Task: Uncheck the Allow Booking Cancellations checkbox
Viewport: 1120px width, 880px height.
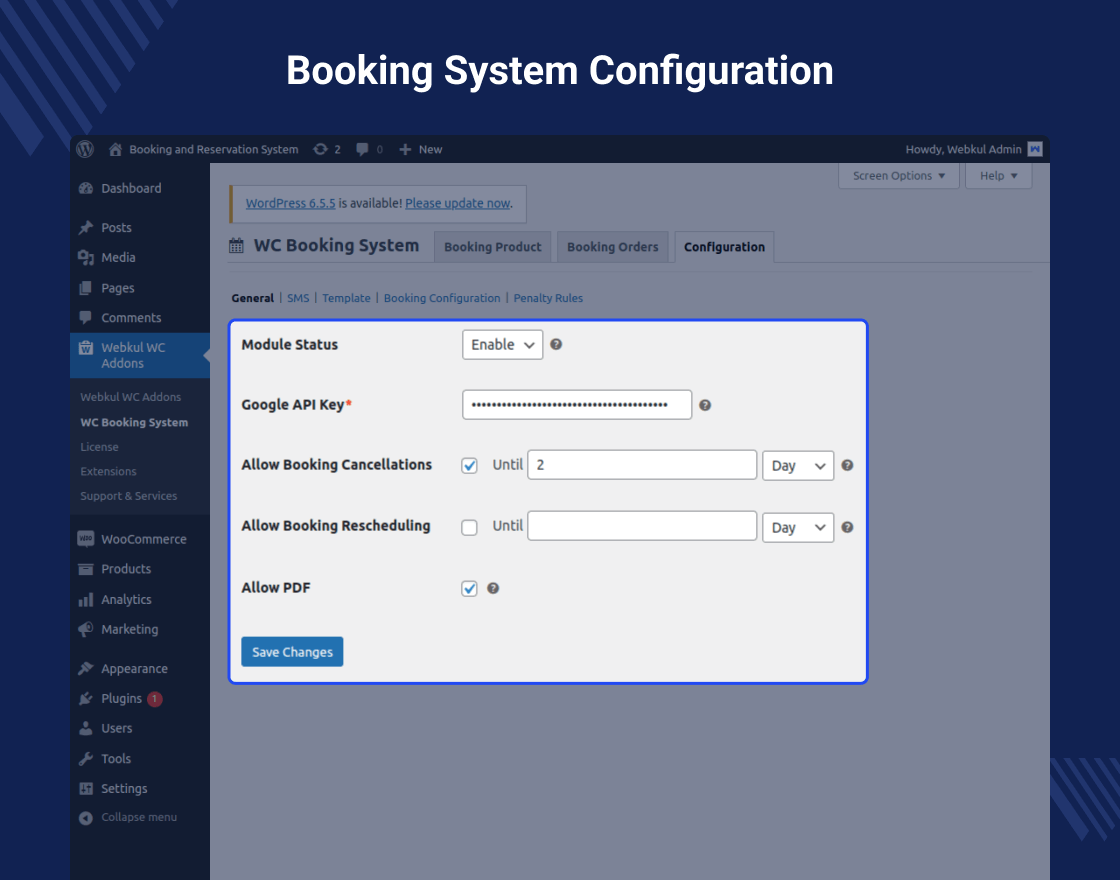Action: pyautogui.click(x=469, y=466)
